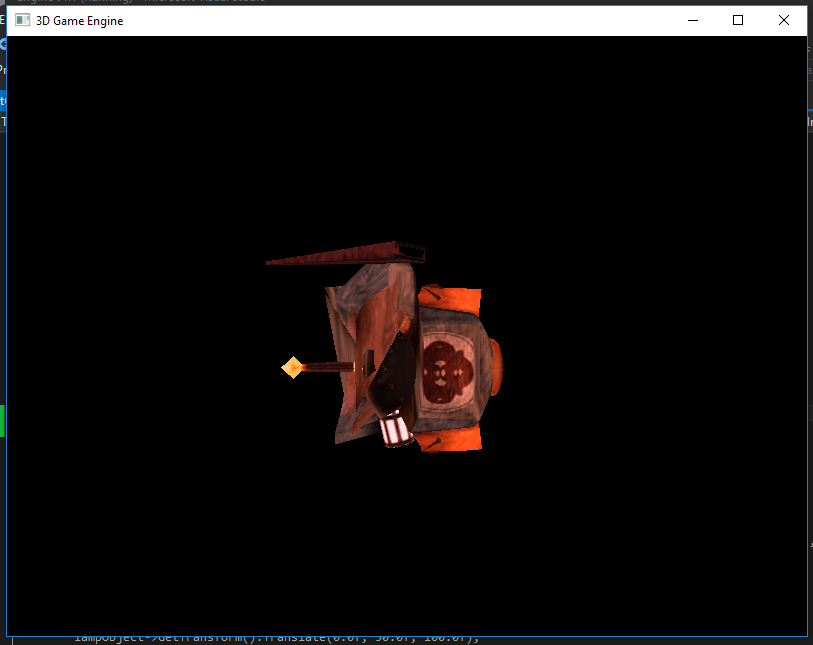Select the rounded orange knob on model's right
Screen dimensions: 813x645
click(x=495, y=367)
